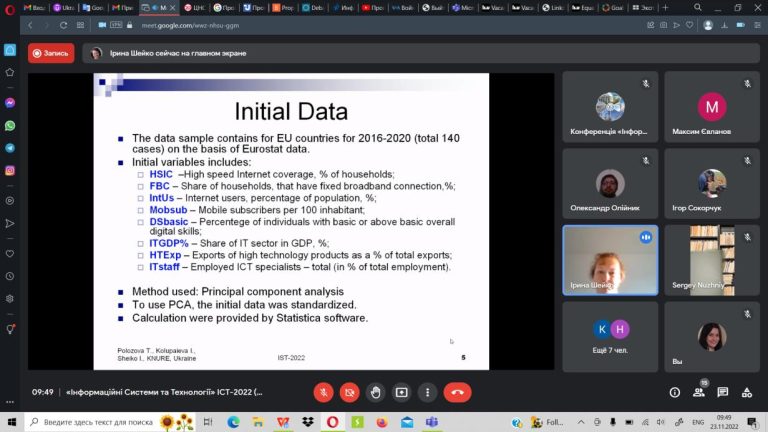Switch to the first Gmail browser tab

coord(34,8)
